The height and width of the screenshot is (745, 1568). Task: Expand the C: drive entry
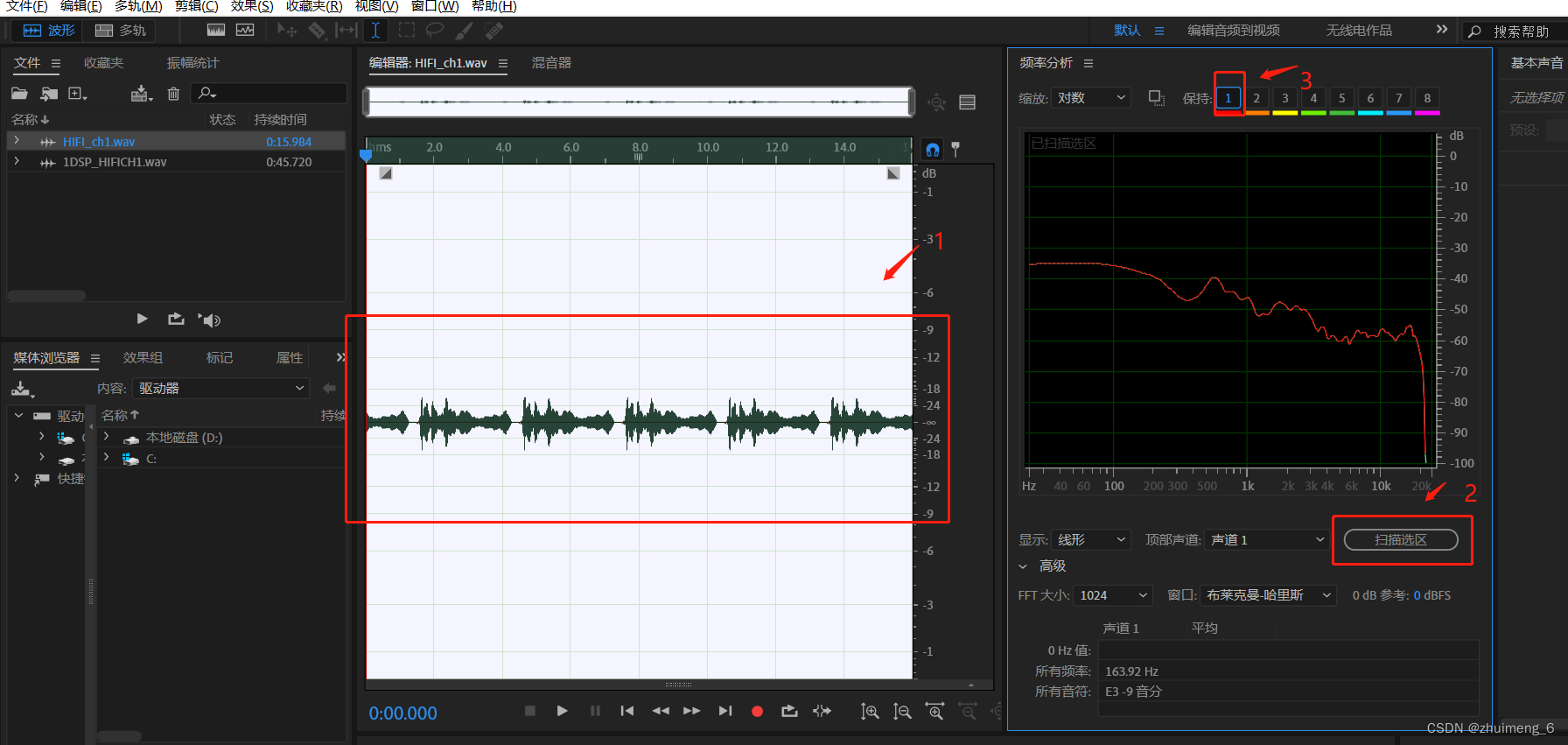coord(107,458)
